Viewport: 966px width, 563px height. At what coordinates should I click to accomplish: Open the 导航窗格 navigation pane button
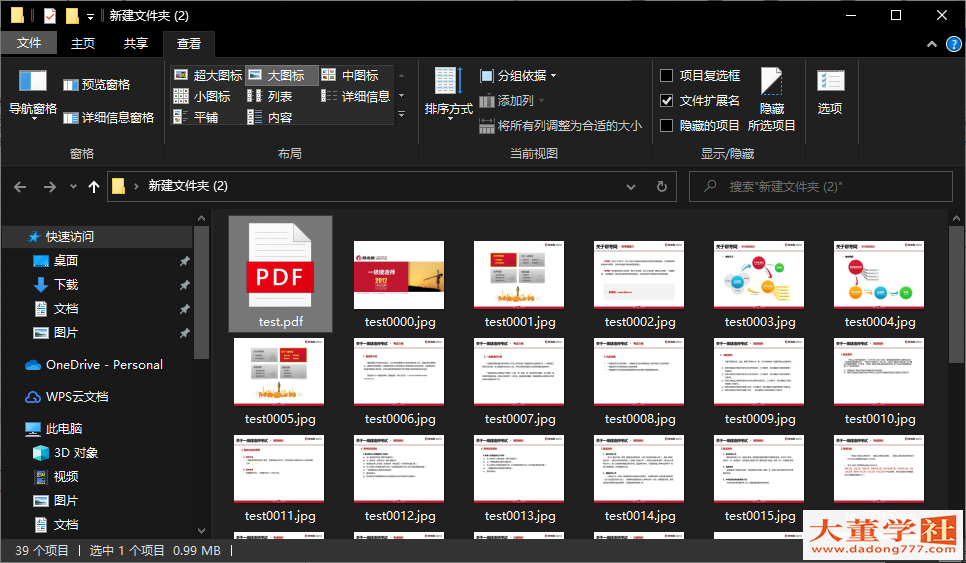tap(33, 94)
